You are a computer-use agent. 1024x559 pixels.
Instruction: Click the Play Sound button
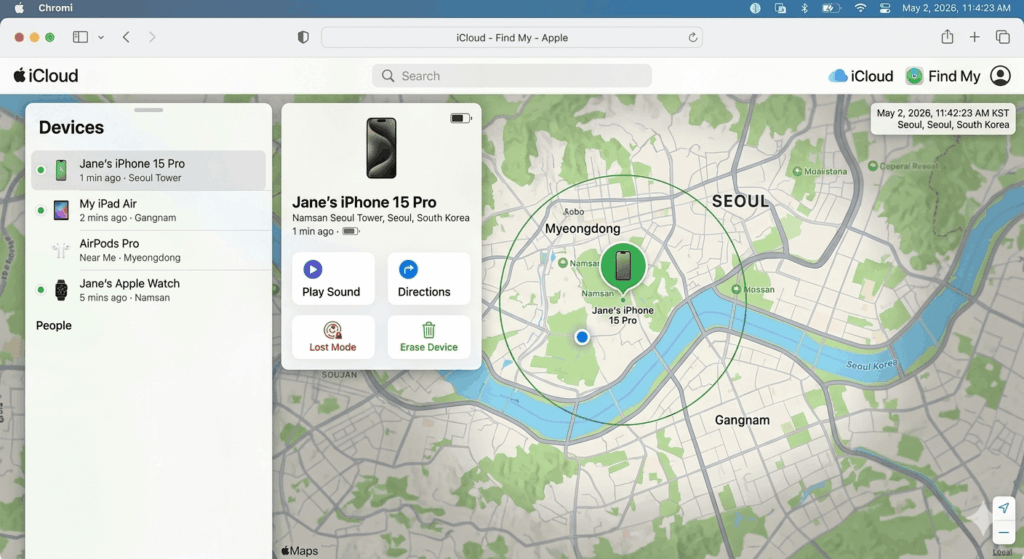[333, 279]
